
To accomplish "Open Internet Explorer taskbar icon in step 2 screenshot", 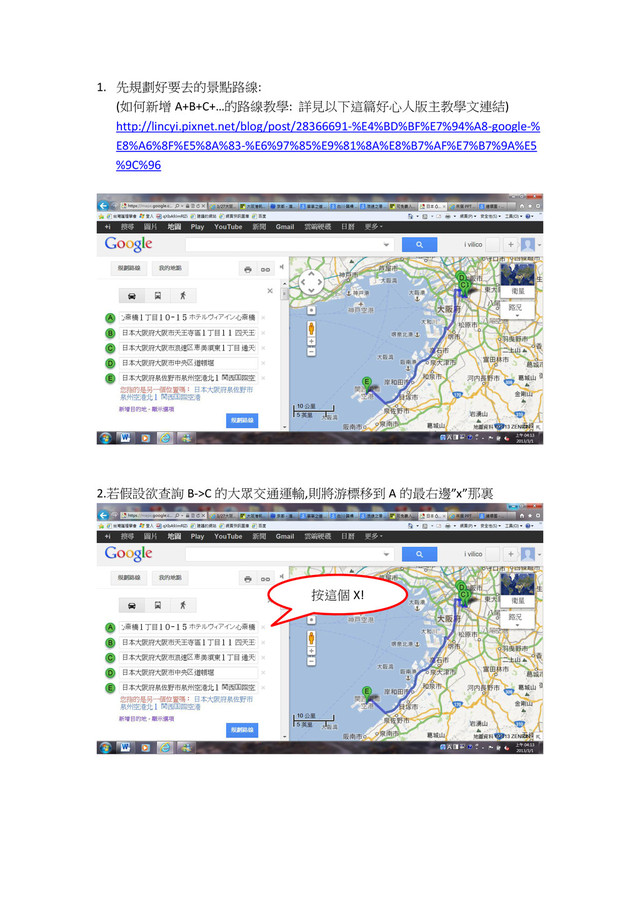I will point(166,747).
